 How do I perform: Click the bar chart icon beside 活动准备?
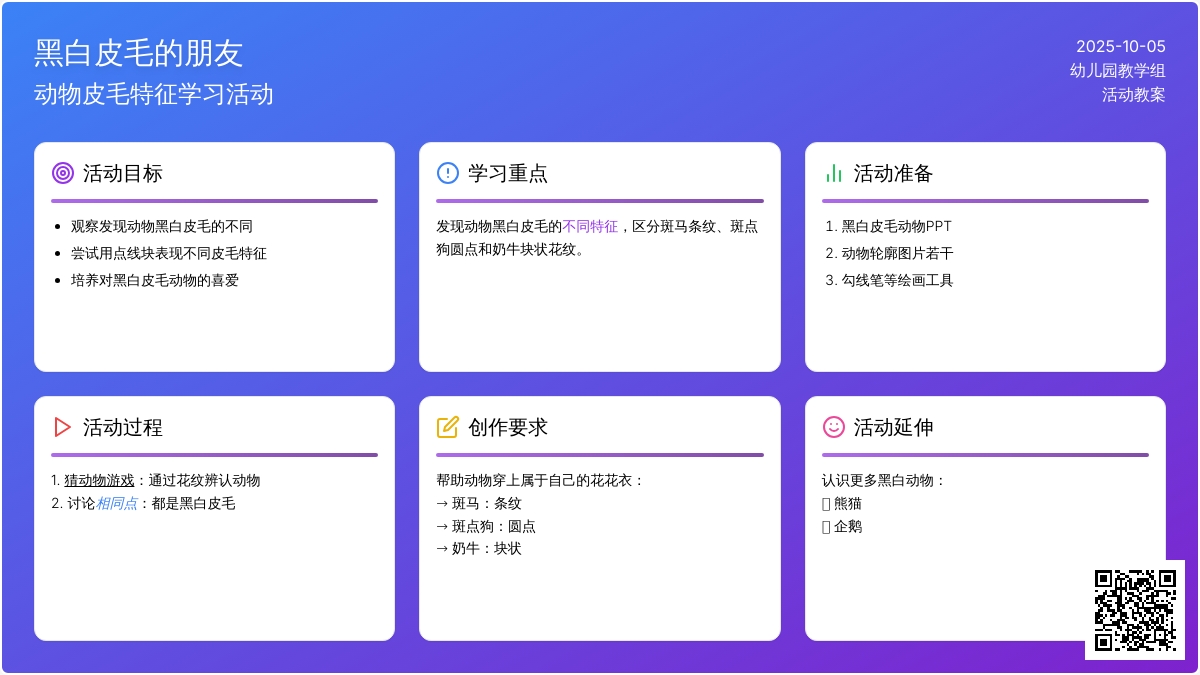pos(833,173)
